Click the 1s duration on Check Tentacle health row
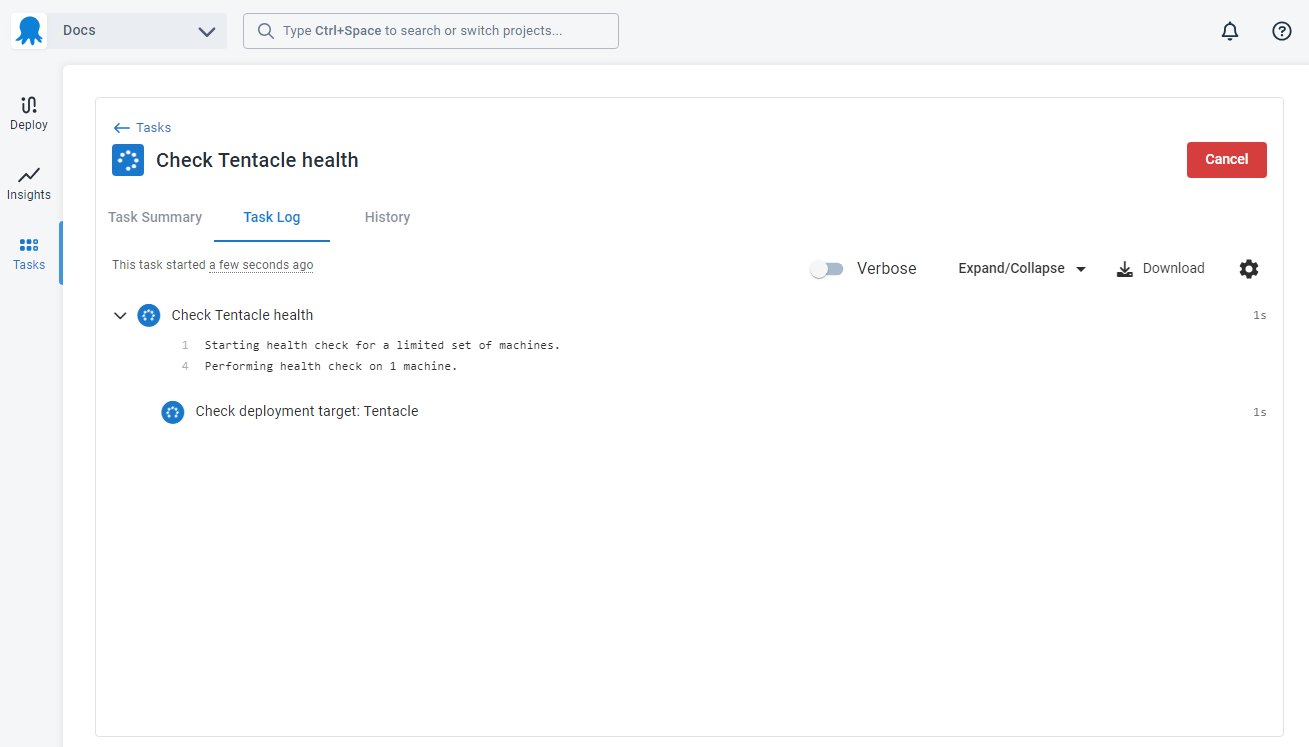1309x747 pixels. pos(1259,316)
